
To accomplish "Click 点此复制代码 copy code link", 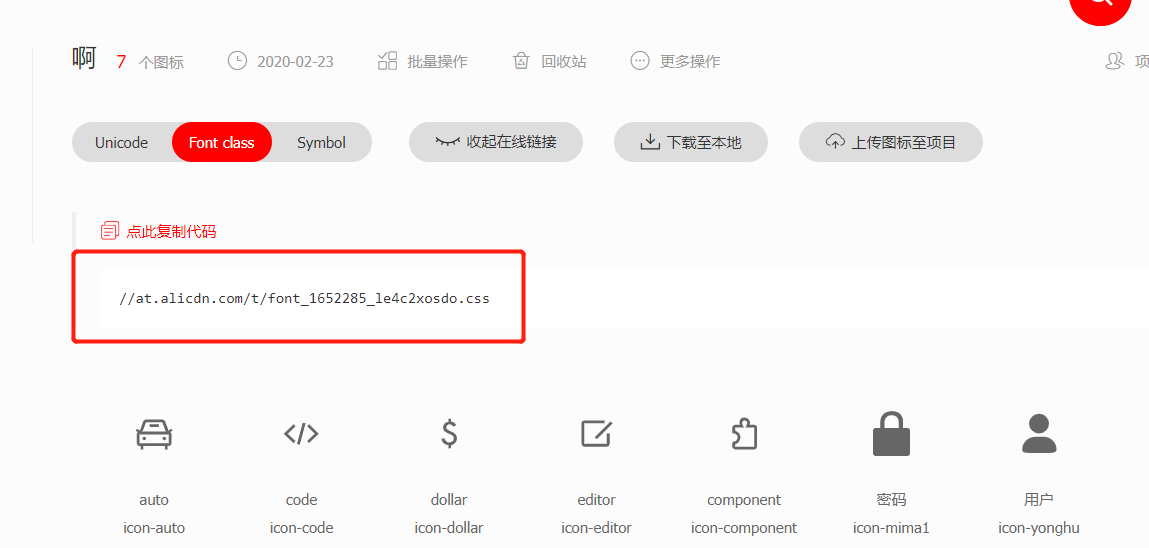I will pos(171,232).
